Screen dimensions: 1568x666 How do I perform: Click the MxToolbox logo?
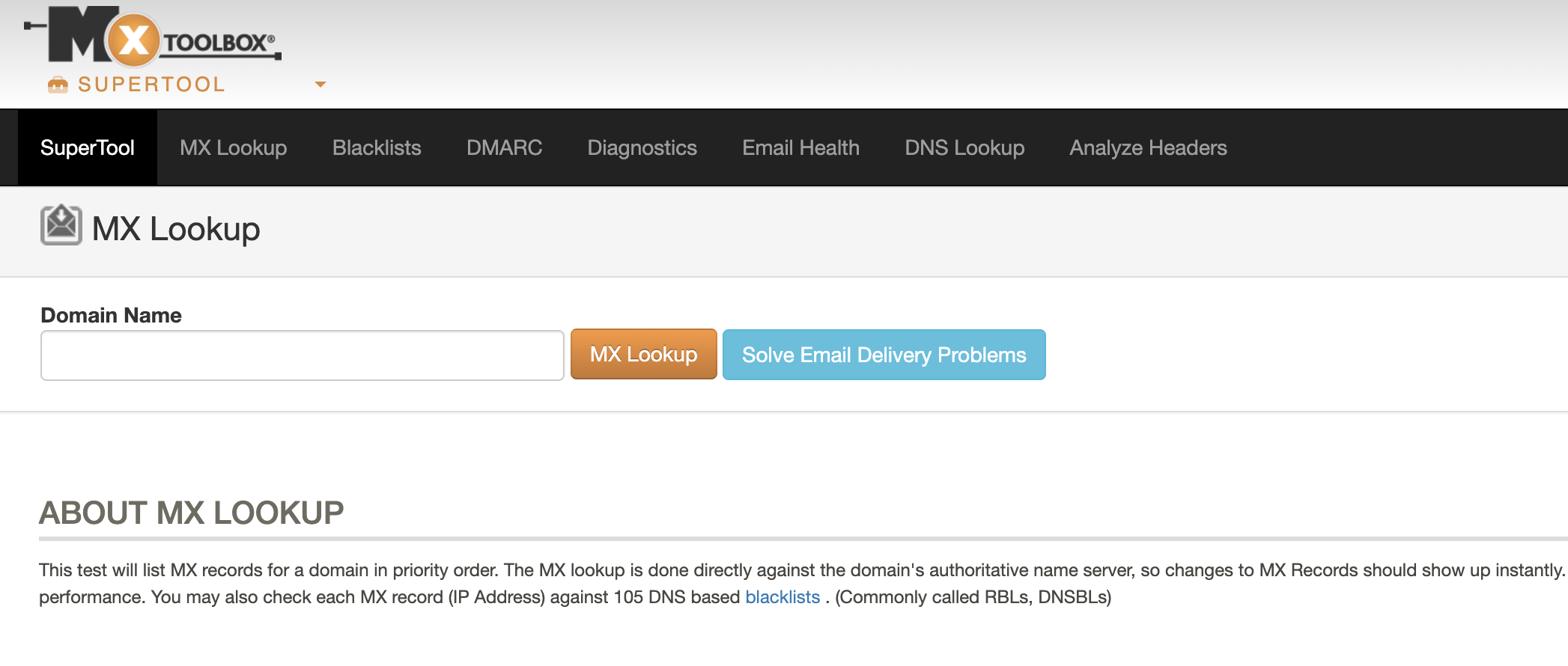pos(154,36)
